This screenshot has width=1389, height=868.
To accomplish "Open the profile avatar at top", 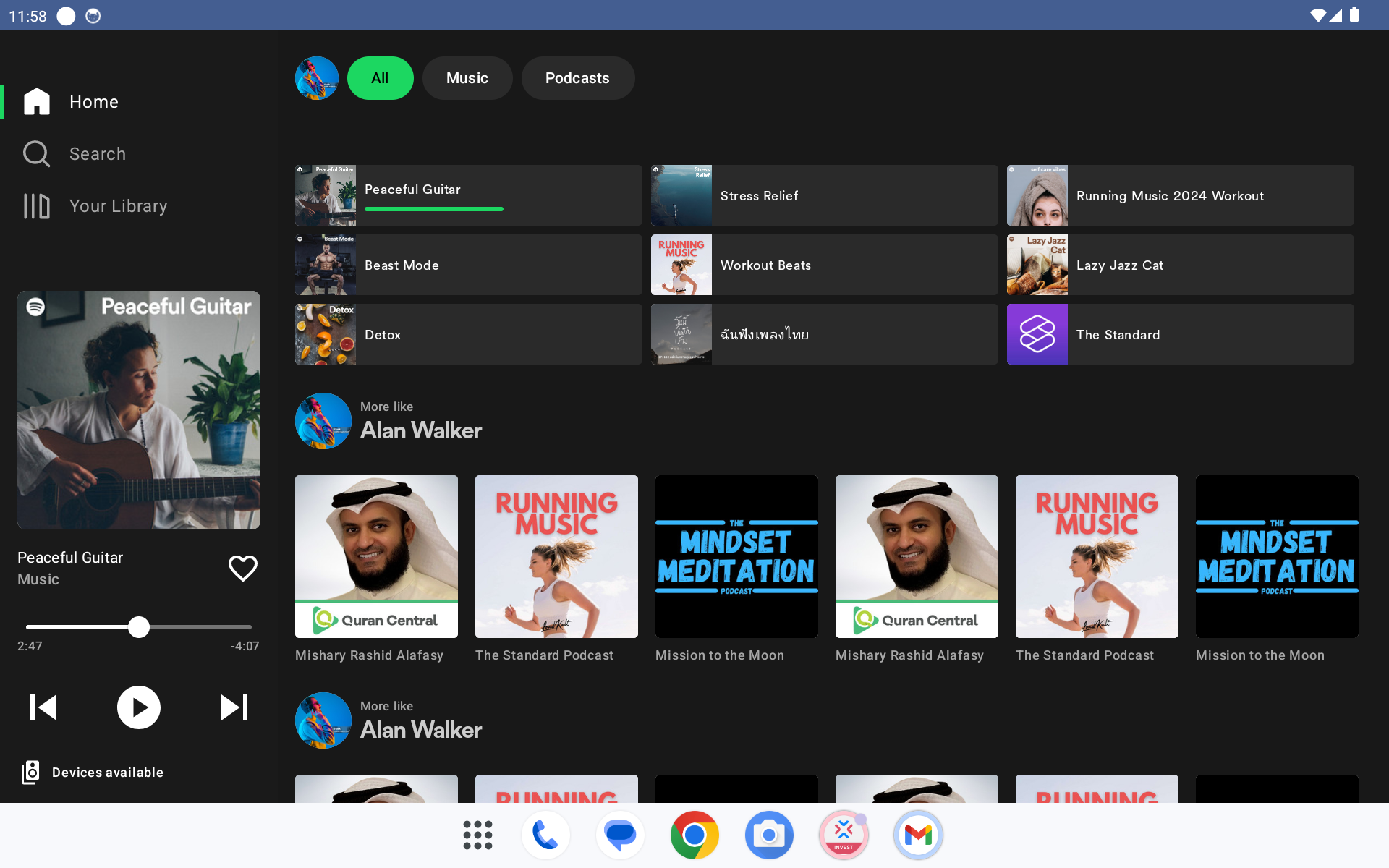I will [317, 78].
